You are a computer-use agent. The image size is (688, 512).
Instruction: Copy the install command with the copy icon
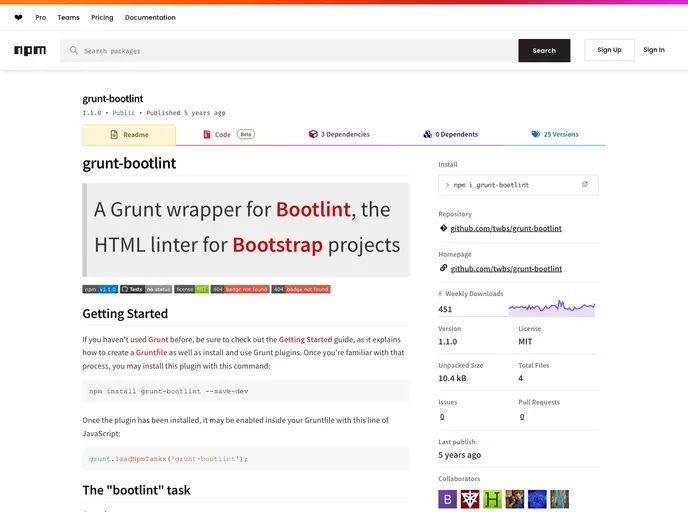tap(584, 184)
